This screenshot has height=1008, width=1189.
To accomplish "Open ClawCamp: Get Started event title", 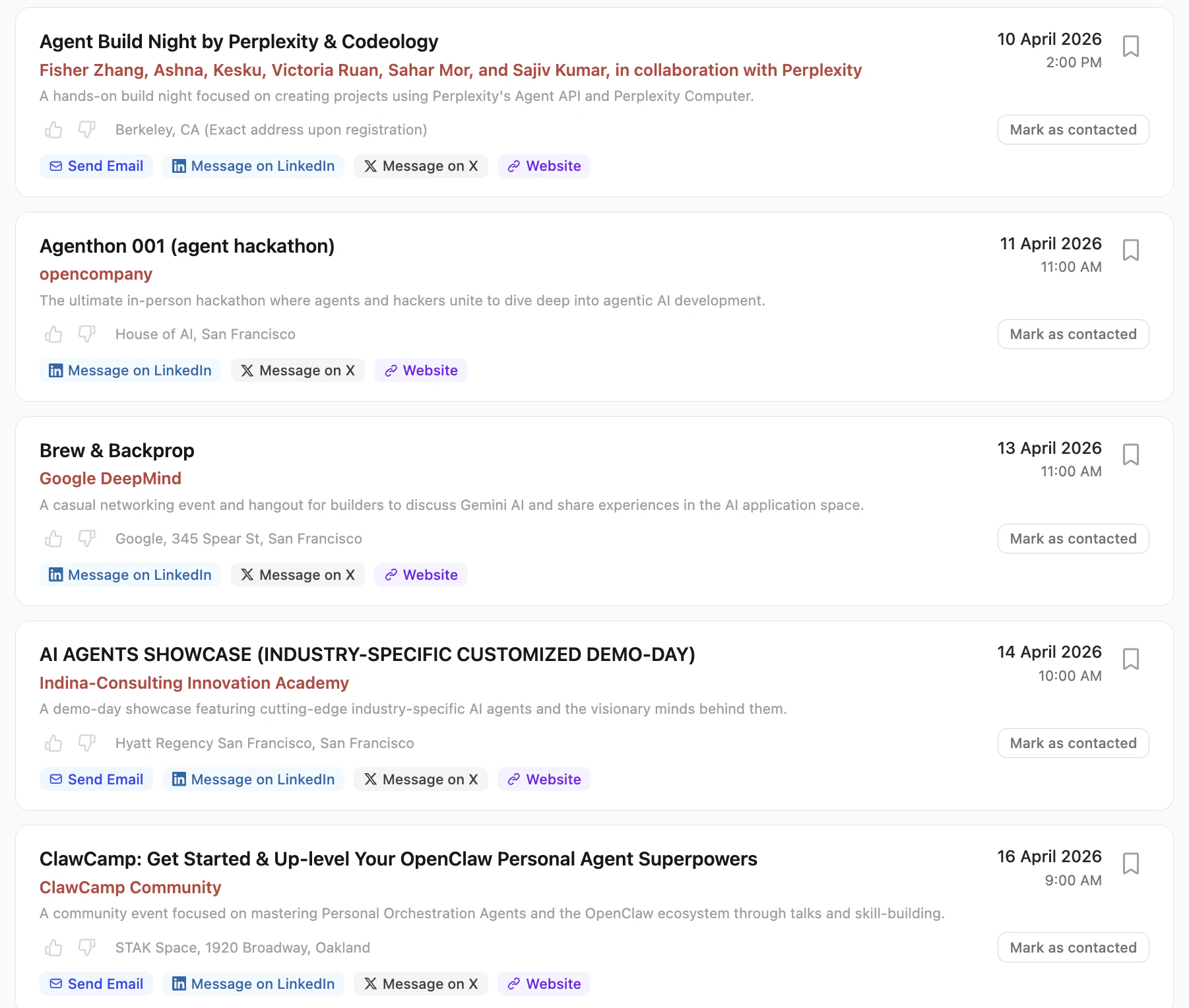I will click(x=399, y=859).
